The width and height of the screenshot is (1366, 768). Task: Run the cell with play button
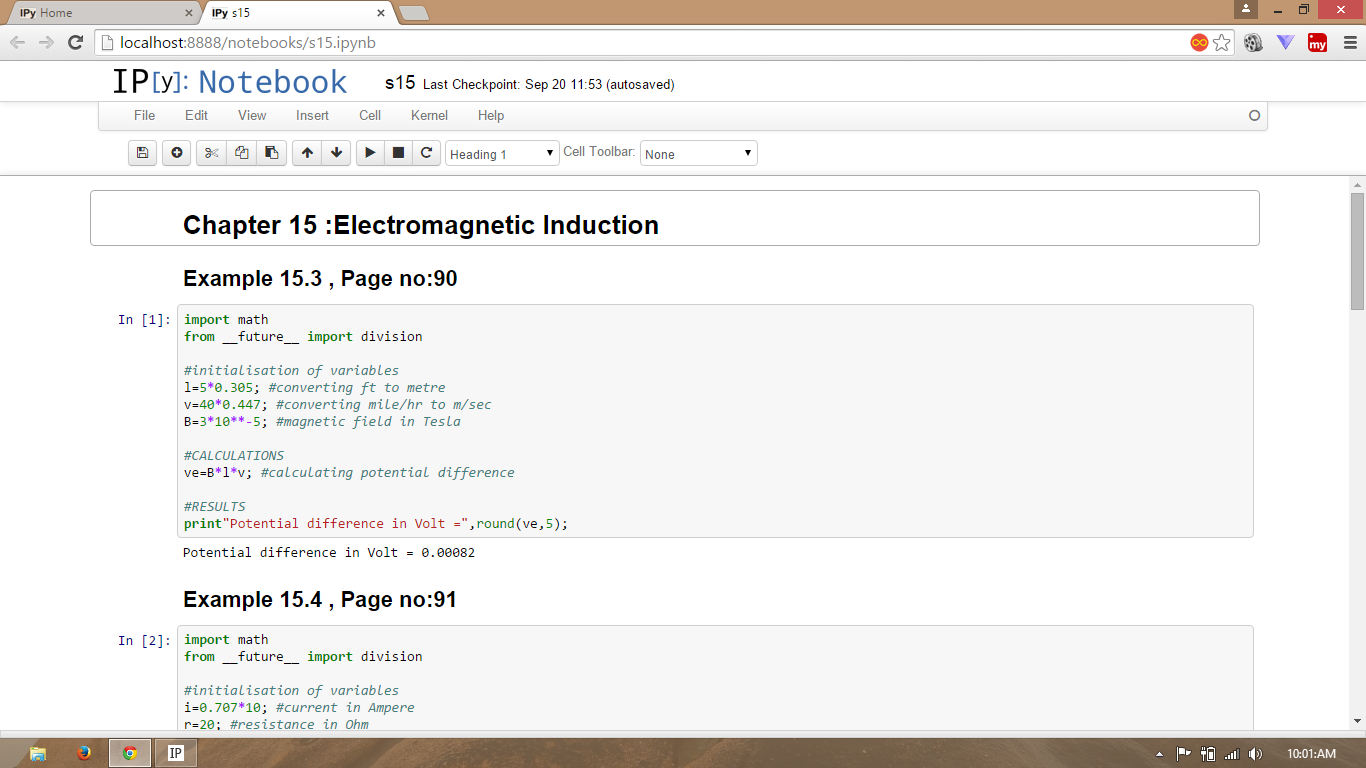point(370,153)
